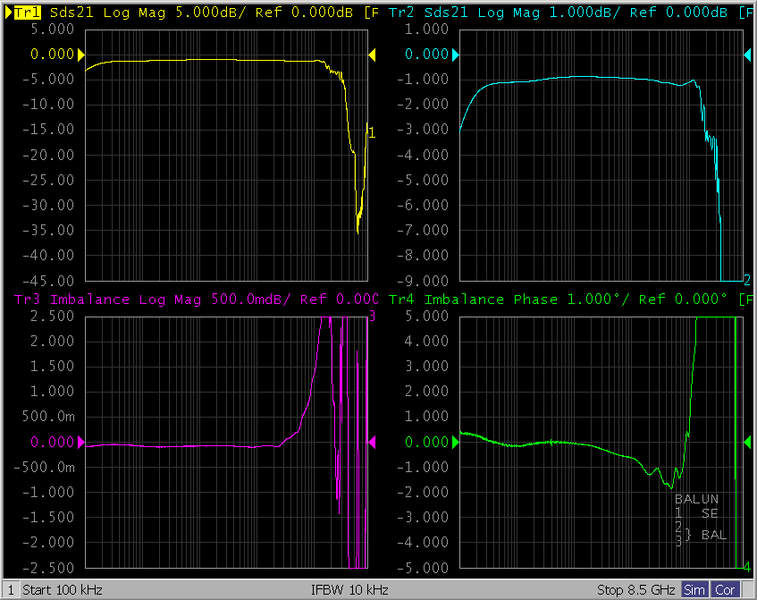Click the -5.000 bottom scale value on Tr4
757x600 pixels.
click(x=423, y=568)
